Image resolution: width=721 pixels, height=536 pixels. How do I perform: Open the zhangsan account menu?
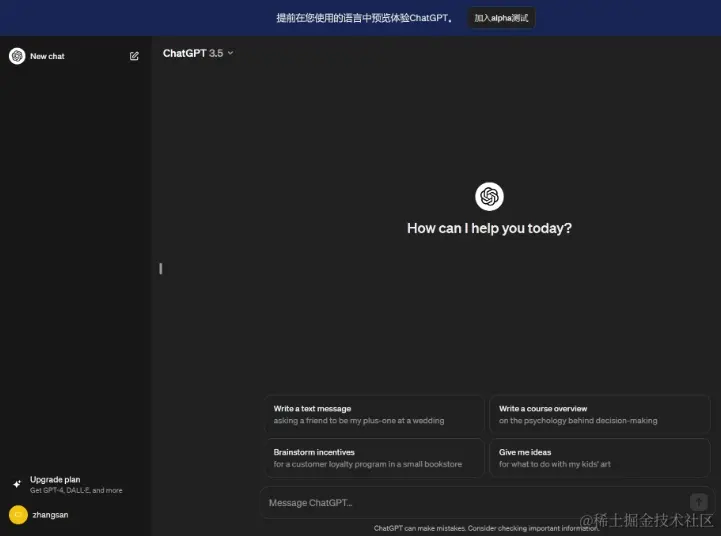coord(74,515)
